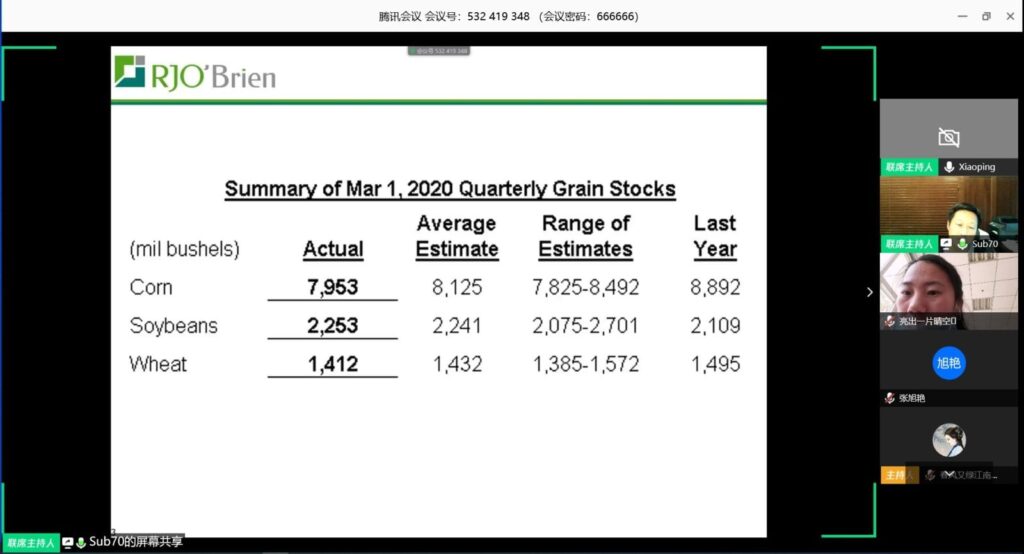Click the microphone icon in the bottom-left status bar
1024x554 pixels.
81,542
